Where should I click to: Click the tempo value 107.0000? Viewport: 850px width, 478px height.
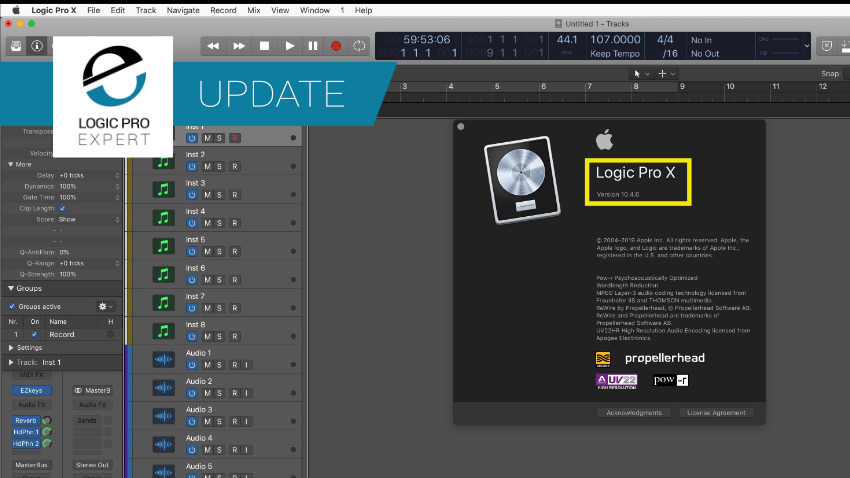[615, 40]
